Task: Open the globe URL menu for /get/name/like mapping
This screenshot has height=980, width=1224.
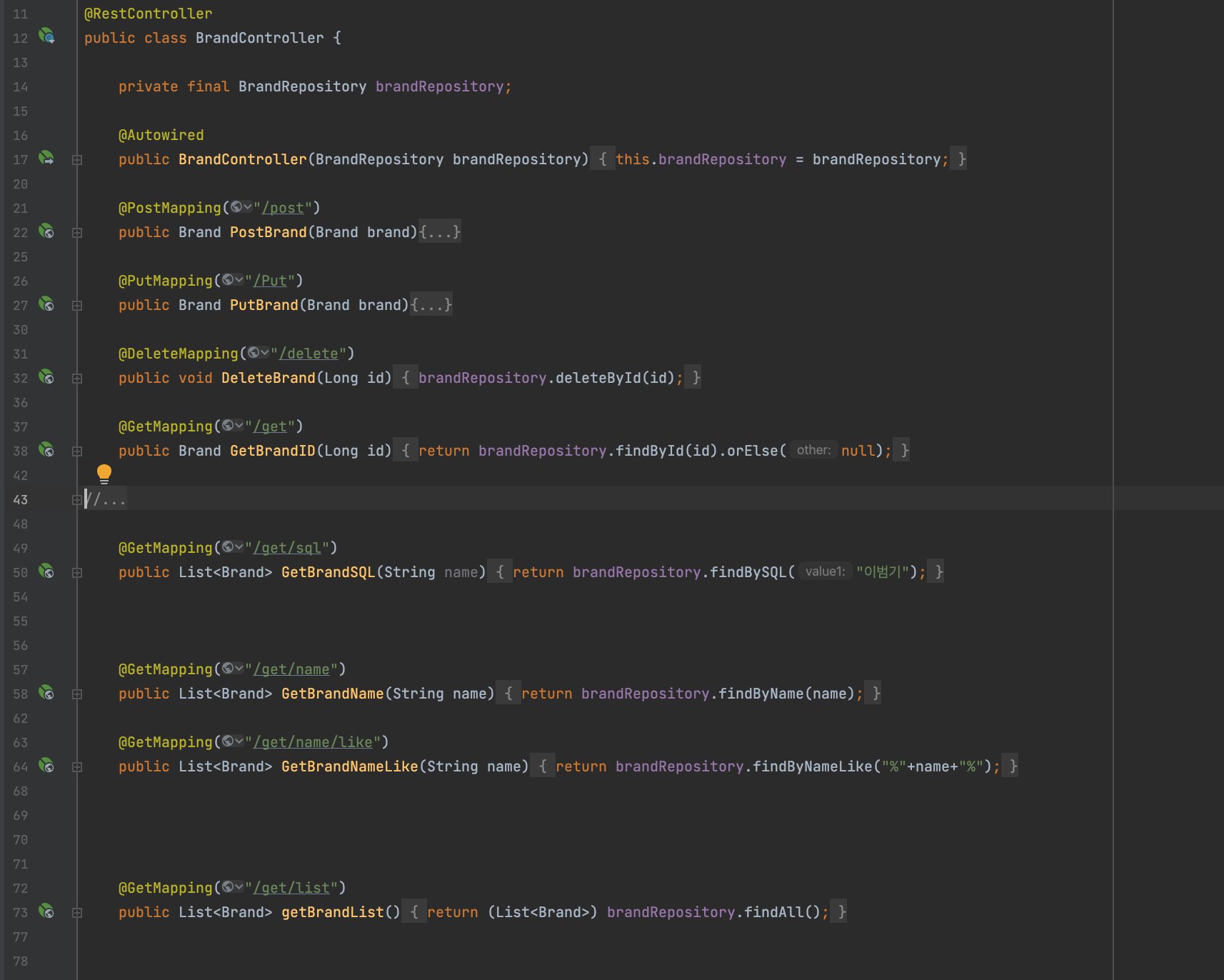Action: click(x=232, y=741)
